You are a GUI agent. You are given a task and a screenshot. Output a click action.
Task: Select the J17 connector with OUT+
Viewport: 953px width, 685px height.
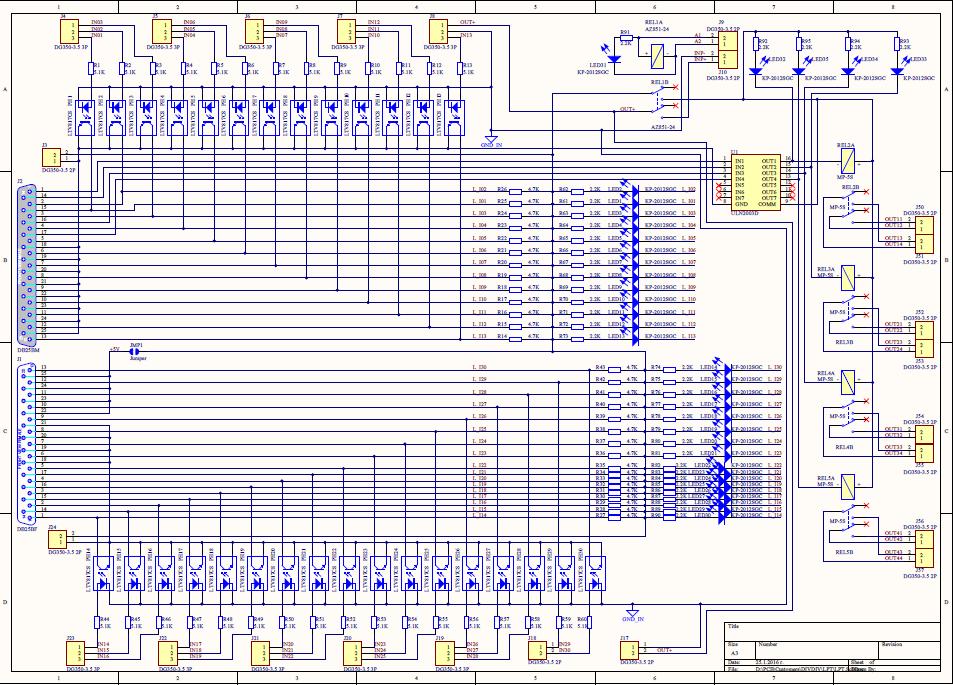(x=630, y=650)
